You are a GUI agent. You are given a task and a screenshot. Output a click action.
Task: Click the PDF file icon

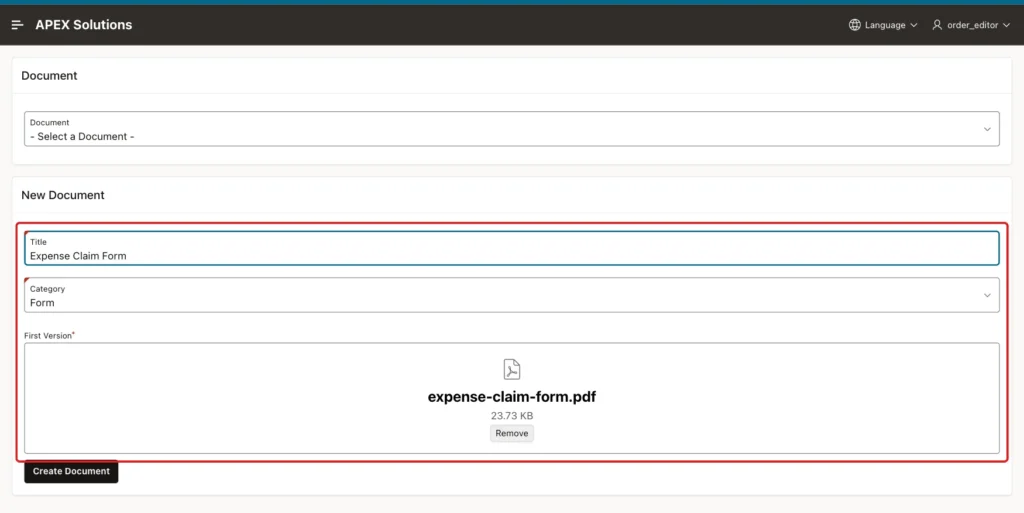click(x=512, y=369)
